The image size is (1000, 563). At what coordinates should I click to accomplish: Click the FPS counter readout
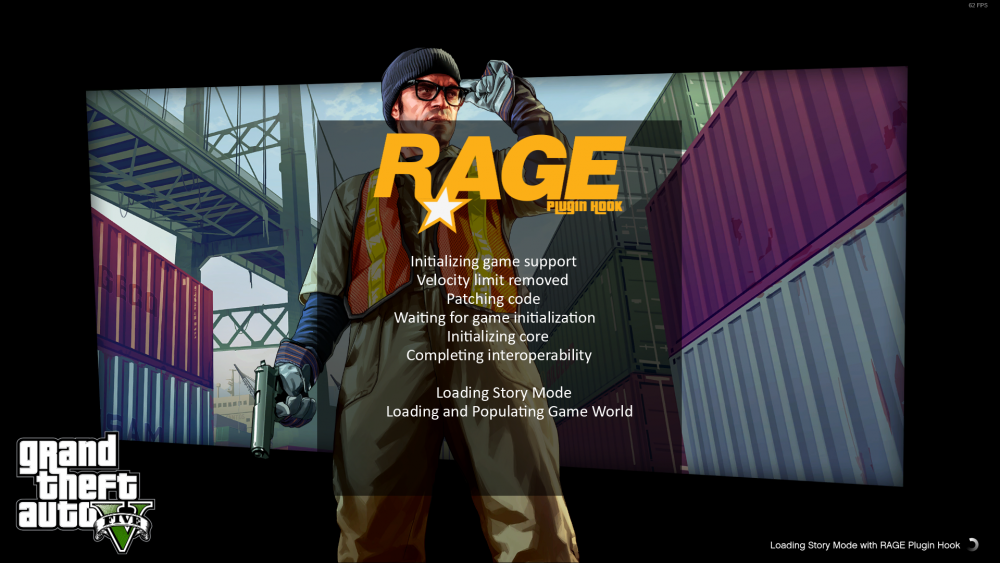click(978, 5)
